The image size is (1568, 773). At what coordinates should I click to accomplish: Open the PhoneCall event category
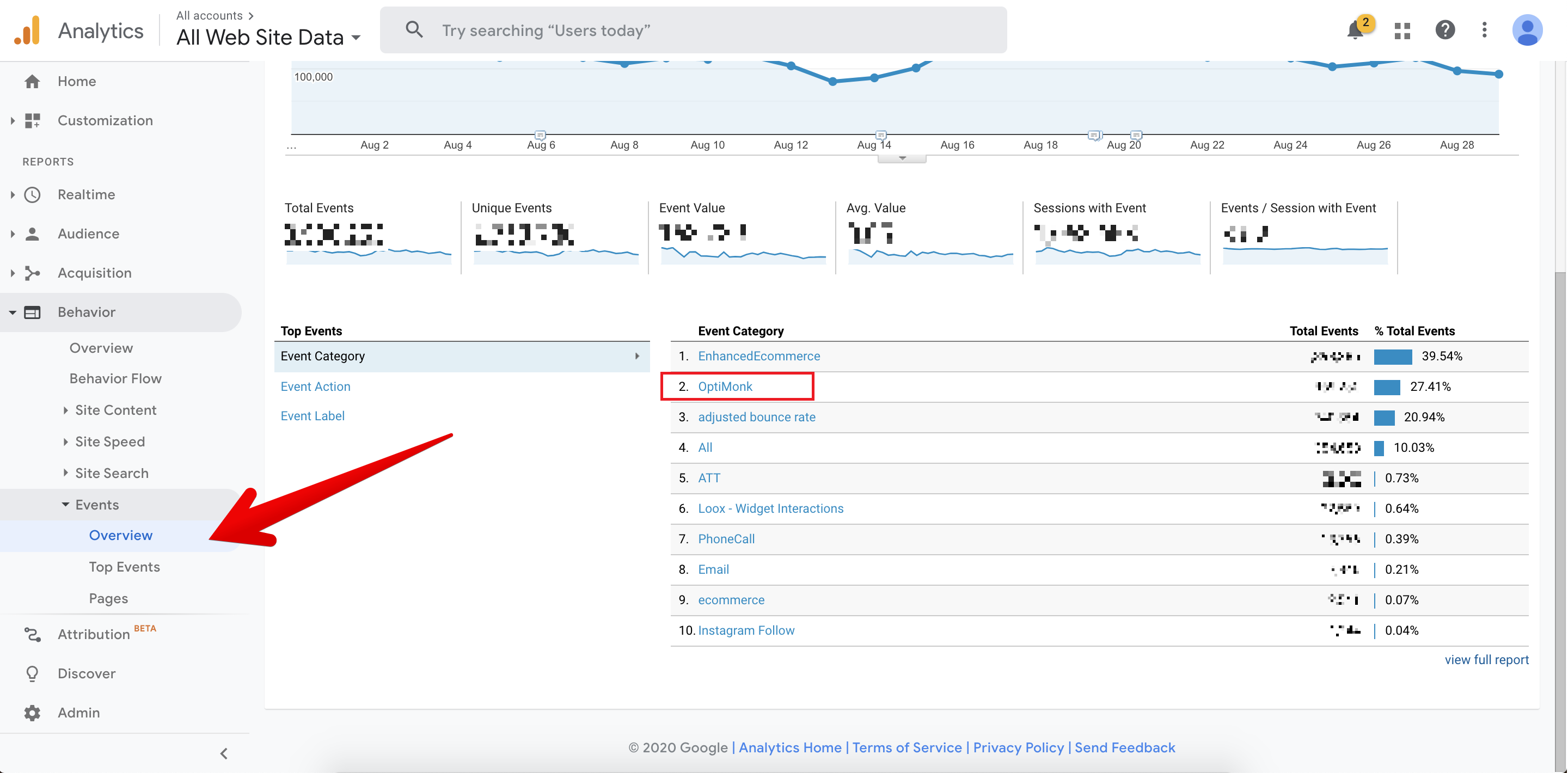coord(726,539)
